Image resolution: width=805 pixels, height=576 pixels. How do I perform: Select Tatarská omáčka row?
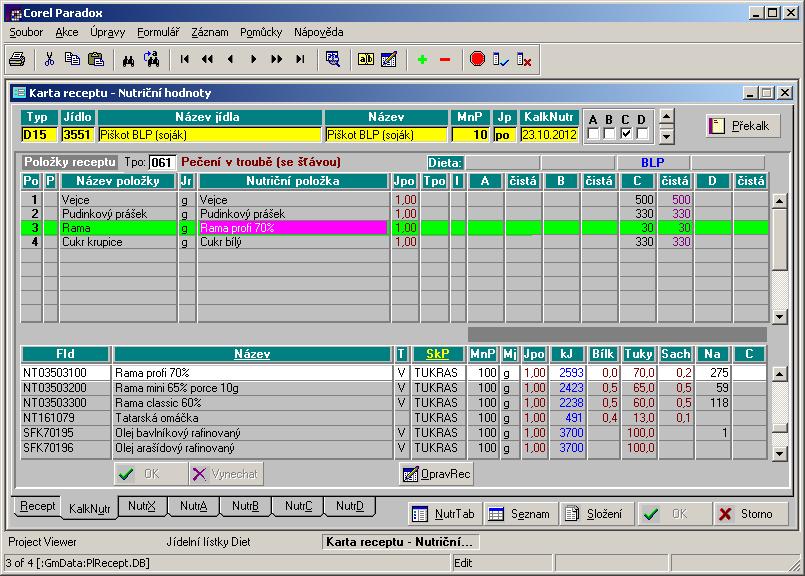point(394,418)
